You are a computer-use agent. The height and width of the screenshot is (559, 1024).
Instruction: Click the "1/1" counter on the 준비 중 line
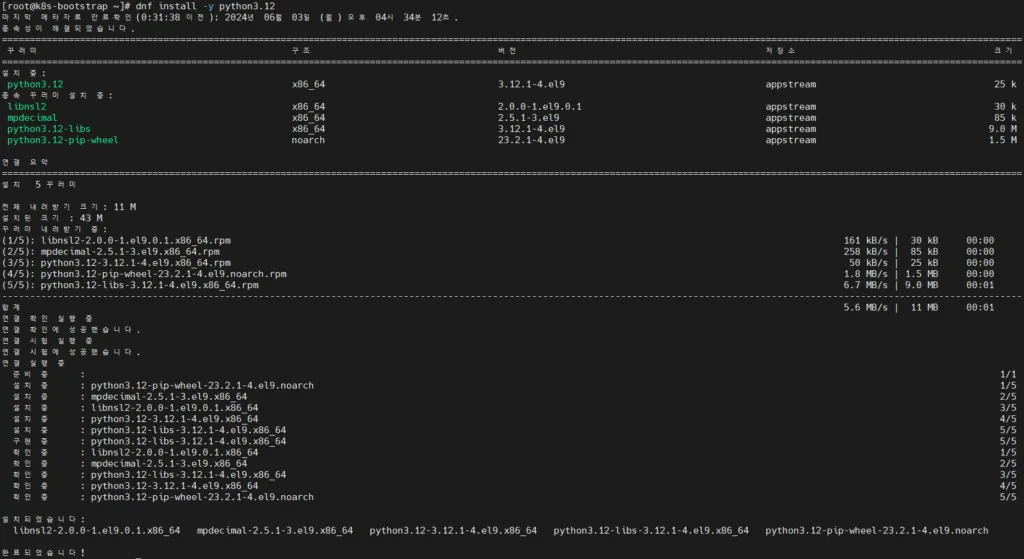[1008, 374]
